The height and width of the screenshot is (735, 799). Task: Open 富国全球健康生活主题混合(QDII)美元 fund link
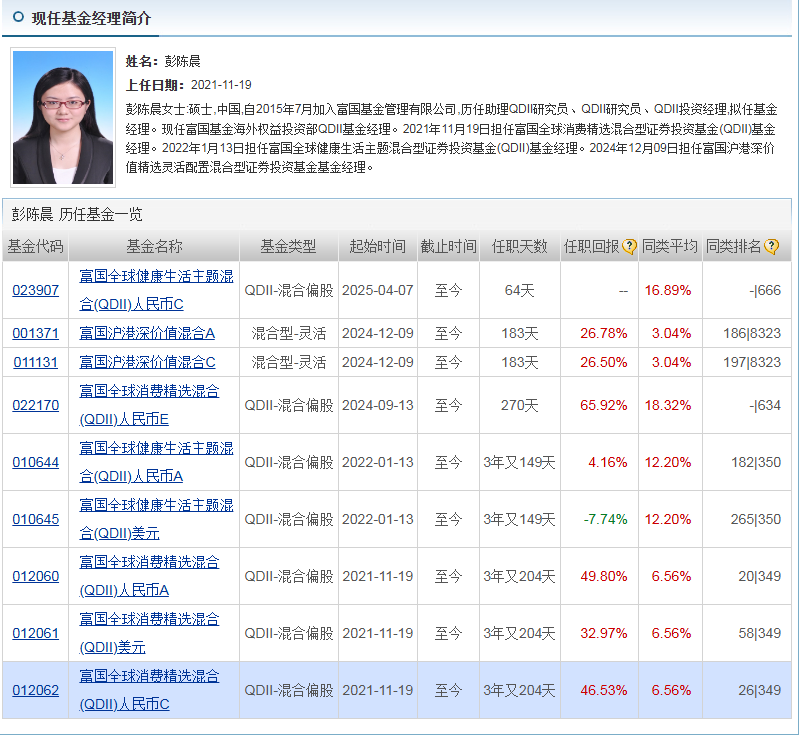tap(156, 519)
